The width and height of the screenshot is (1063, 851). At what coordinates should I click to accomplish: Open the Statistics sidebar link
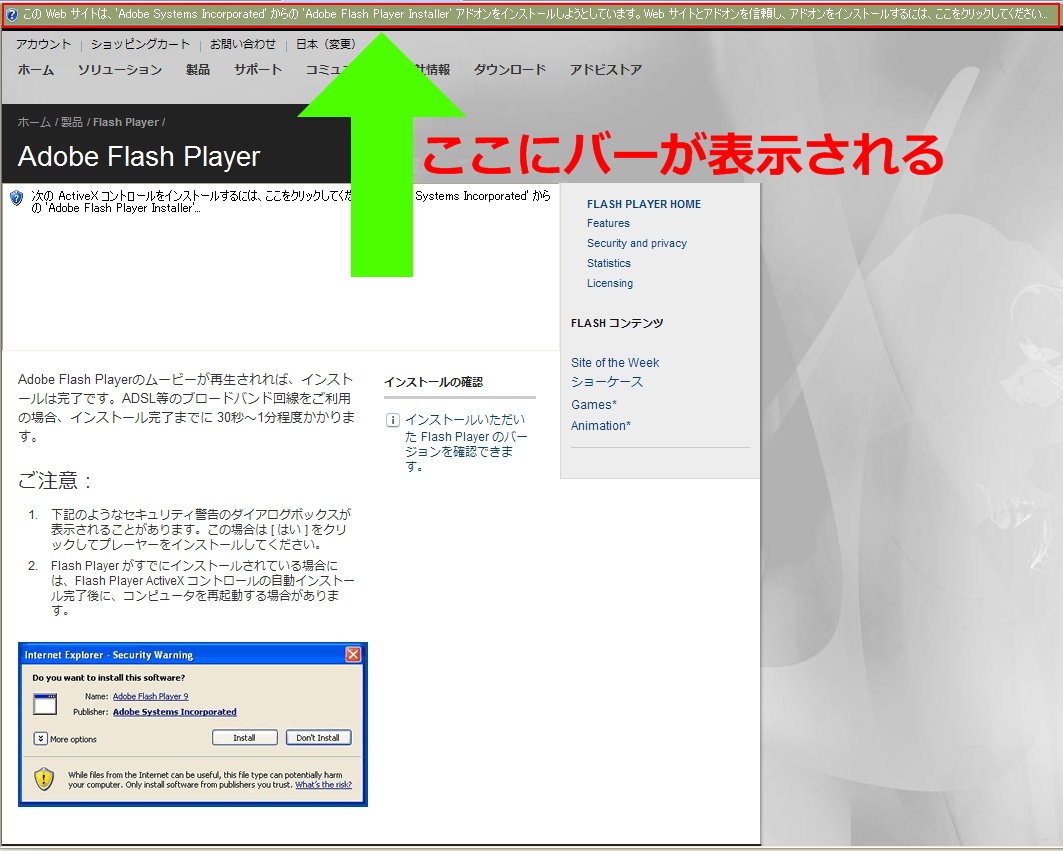tap(609, 263)
